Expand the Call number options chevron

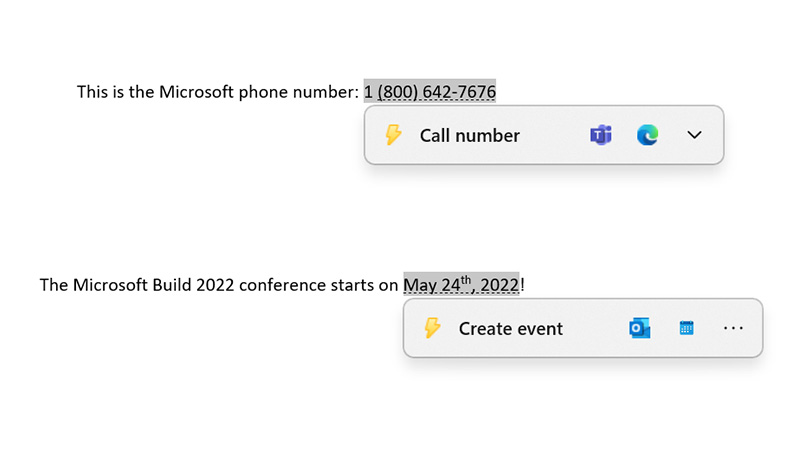click(x=695, y=135)
